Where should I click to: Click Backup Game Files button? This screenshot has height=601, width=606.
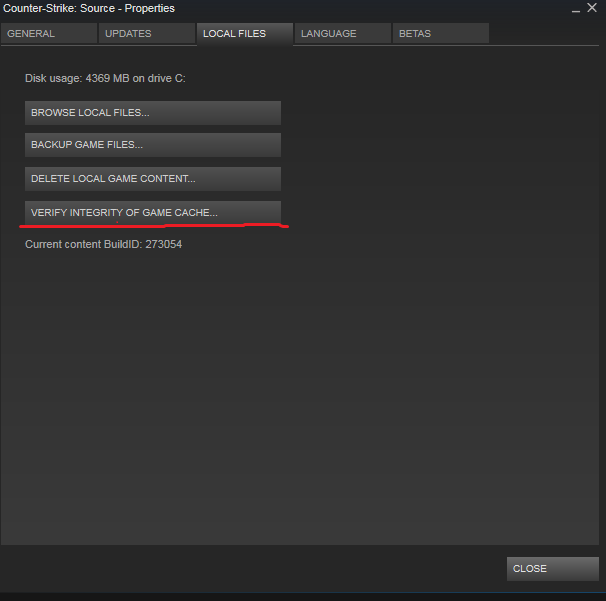tap(153, 145)
